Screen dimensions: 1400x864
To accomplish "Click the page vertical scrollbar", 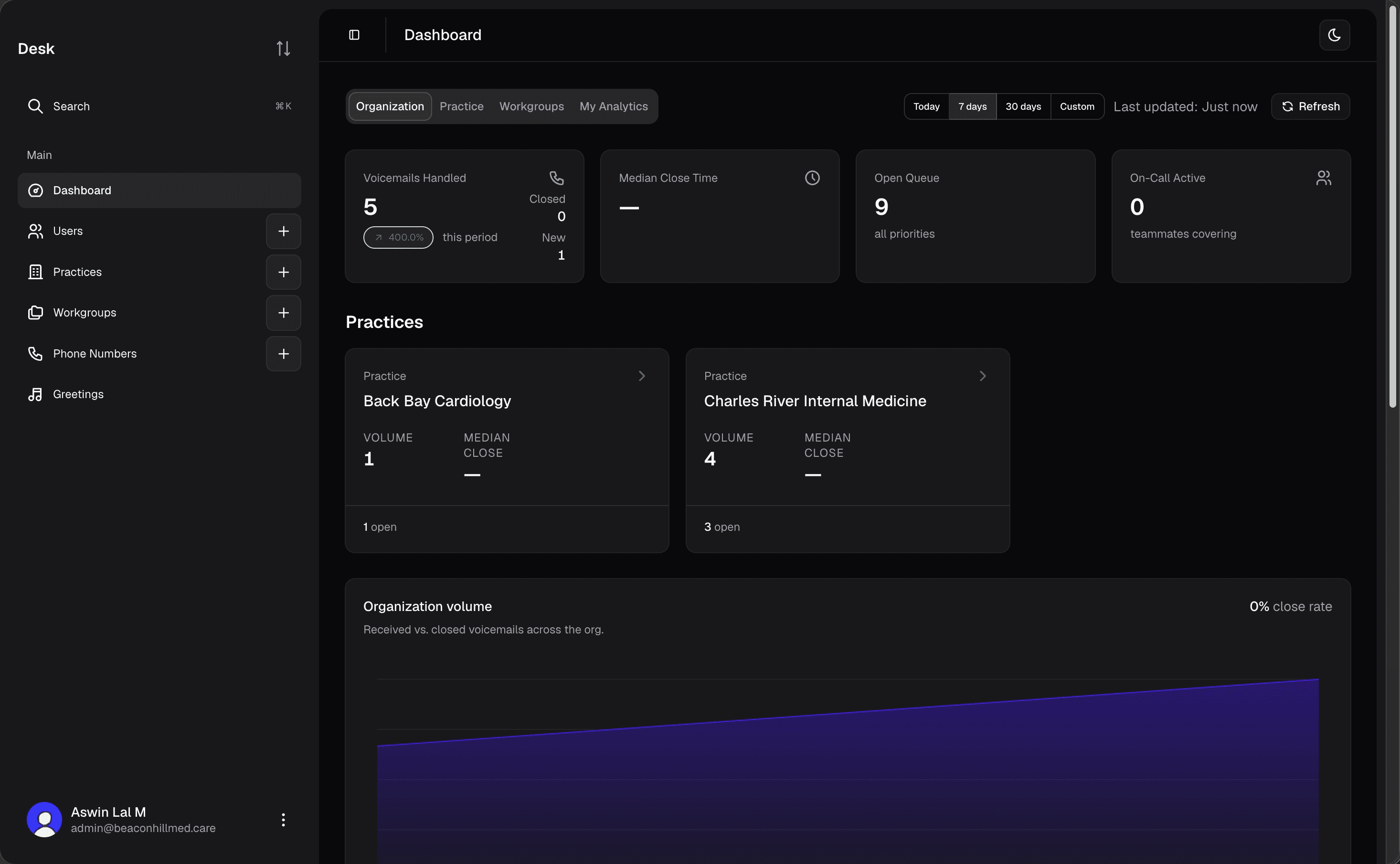I will [1392, 206].
